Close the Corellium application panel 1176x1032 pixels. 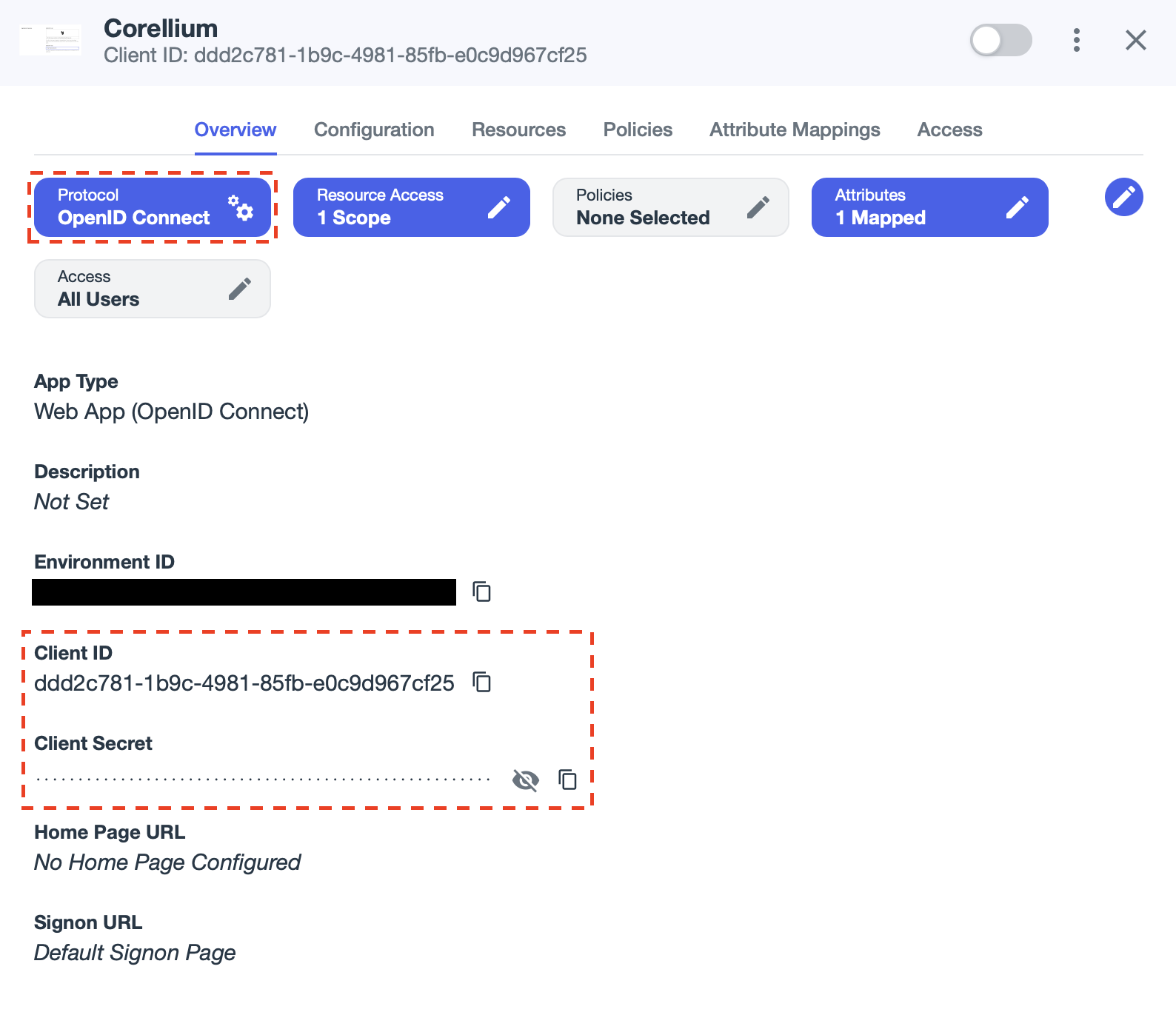[1135, 40]
